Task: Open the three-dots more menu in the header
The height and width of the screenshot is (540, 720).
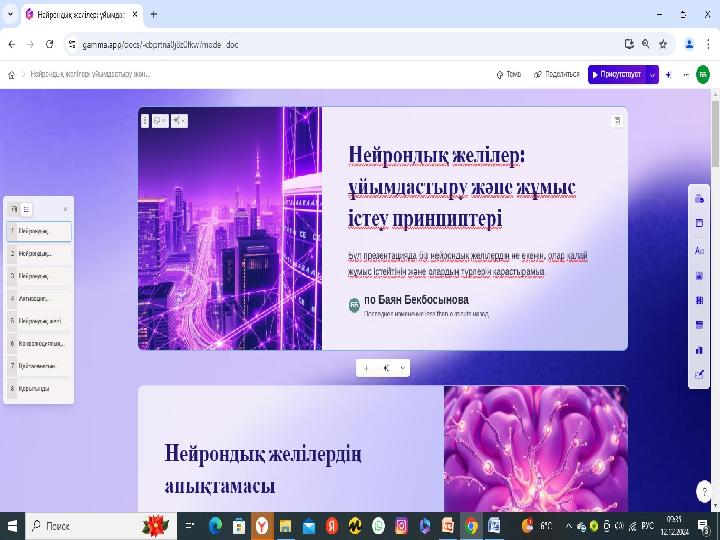Action: click(x=686, y=74)
